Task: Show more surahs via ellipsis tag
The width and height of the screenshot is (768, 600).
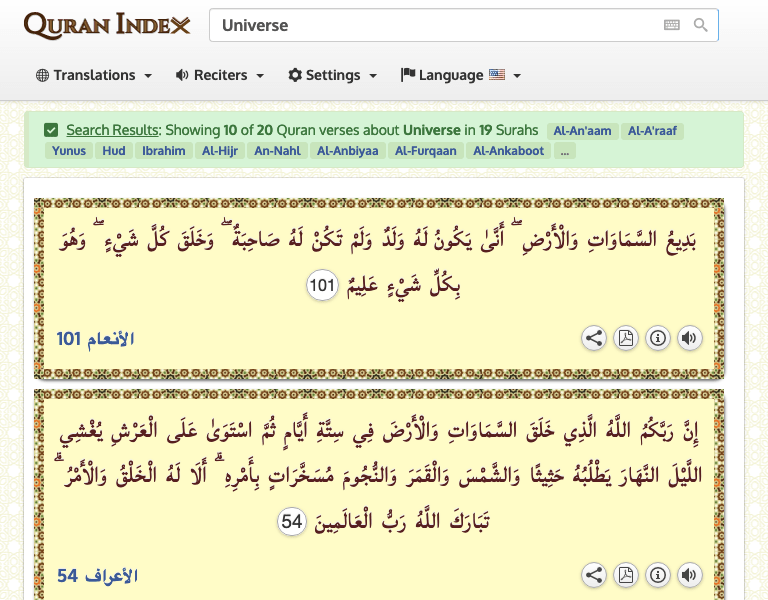Action: [566, 151]
